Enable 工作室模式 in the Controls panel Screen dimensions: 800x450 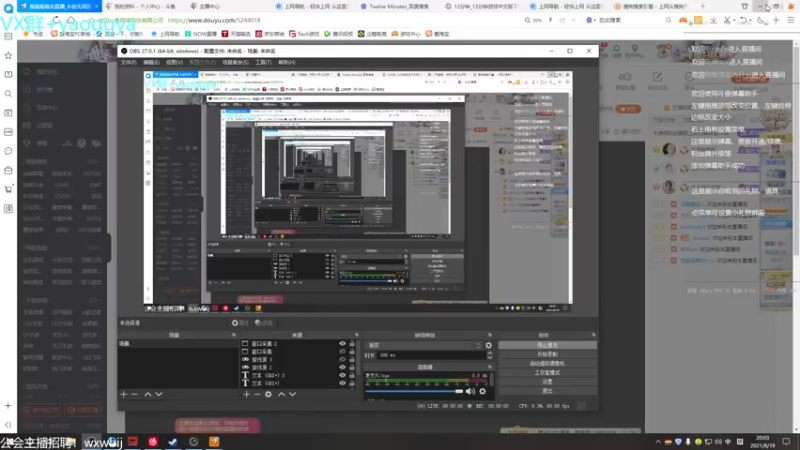coord(547,372)
